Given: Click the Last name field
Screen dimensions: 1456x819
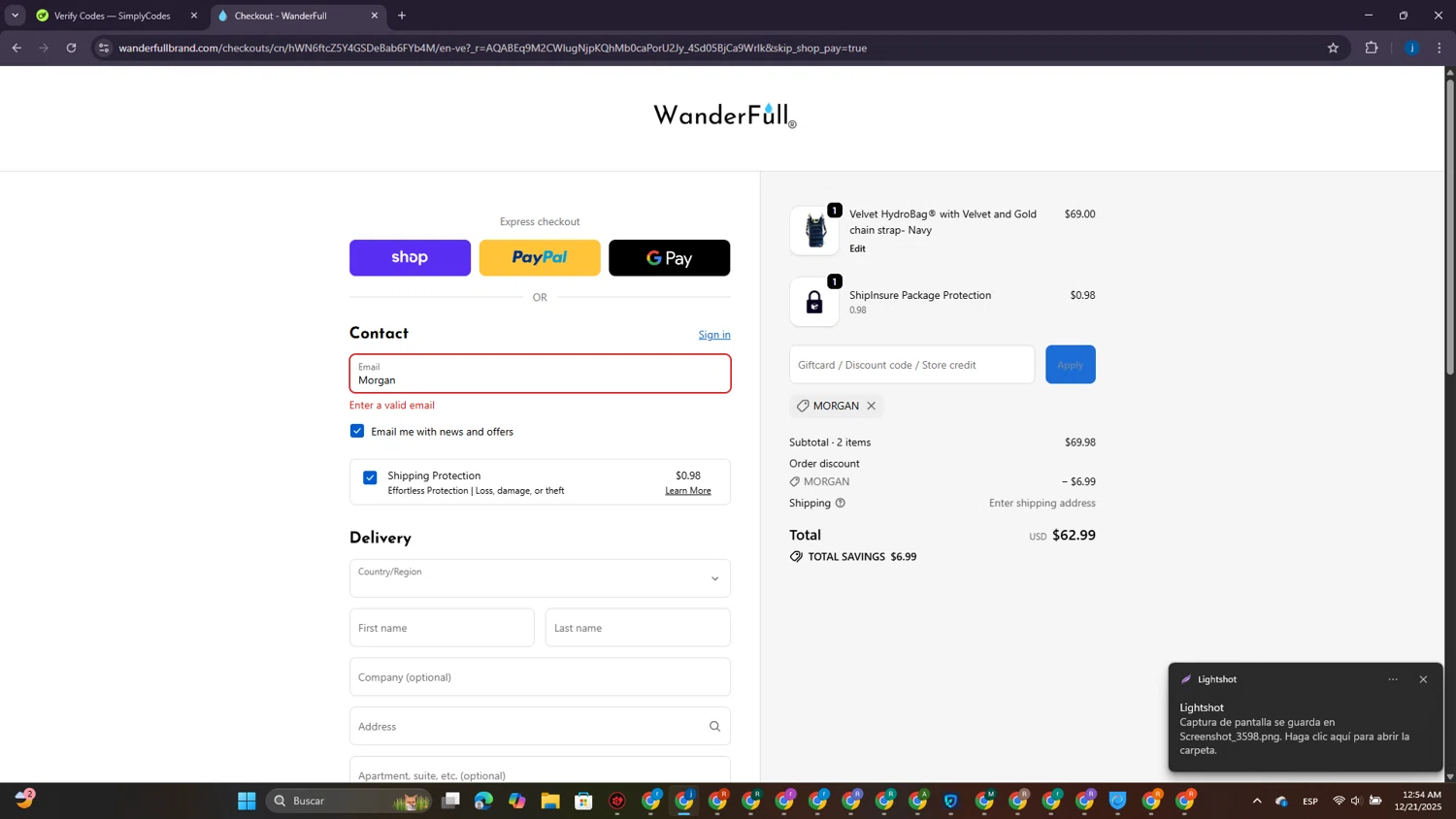Looking at the screenshot, I should [x=638, y=628].
